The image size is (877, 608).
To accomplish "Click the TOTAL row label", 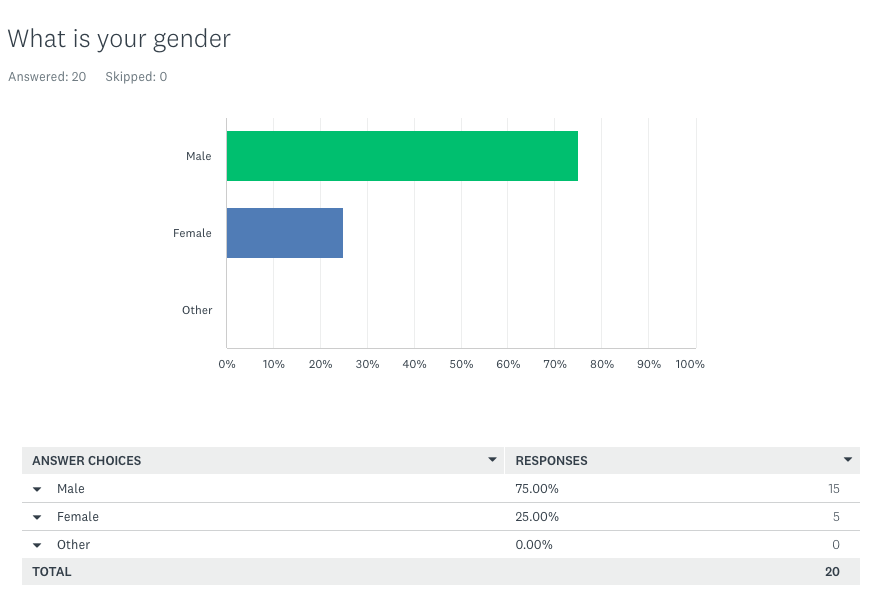I will [x=52, y=572].
